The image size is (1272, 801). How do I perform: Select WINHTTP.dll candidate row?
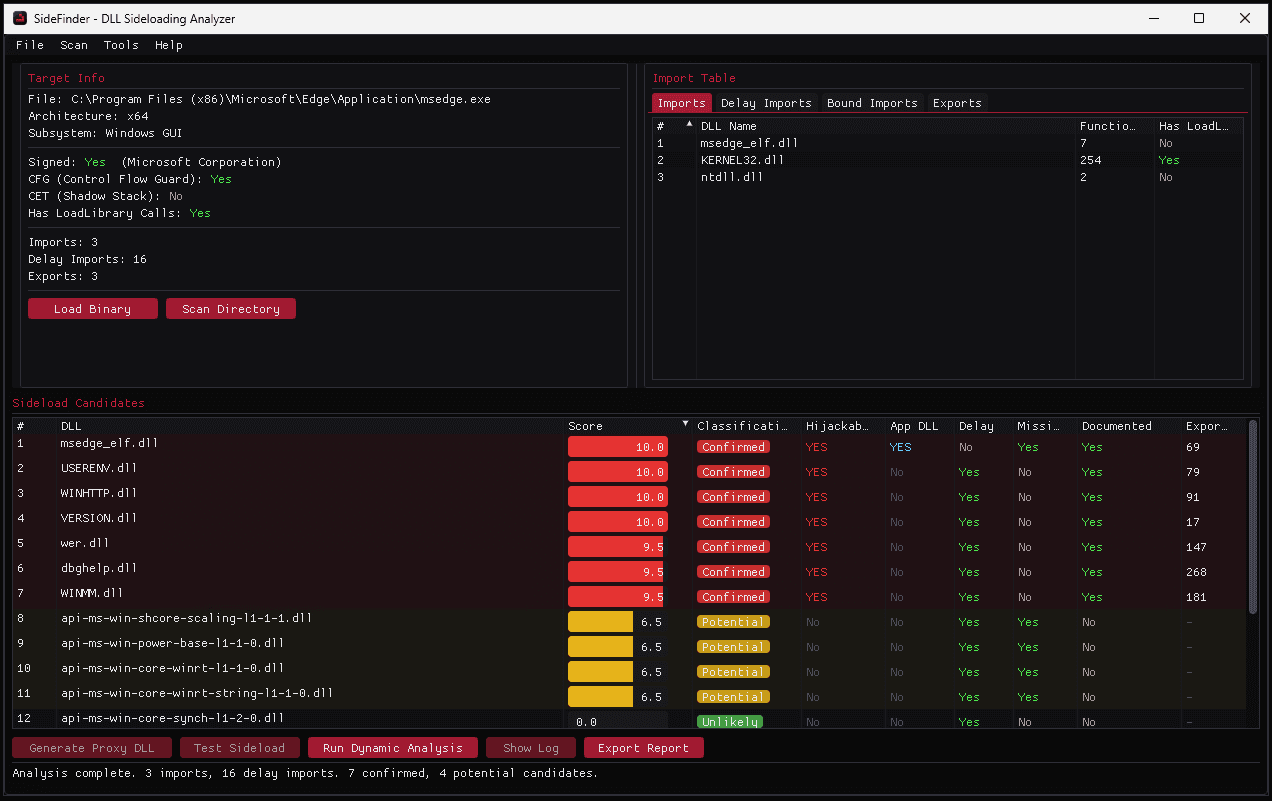(x=630, y=497)
